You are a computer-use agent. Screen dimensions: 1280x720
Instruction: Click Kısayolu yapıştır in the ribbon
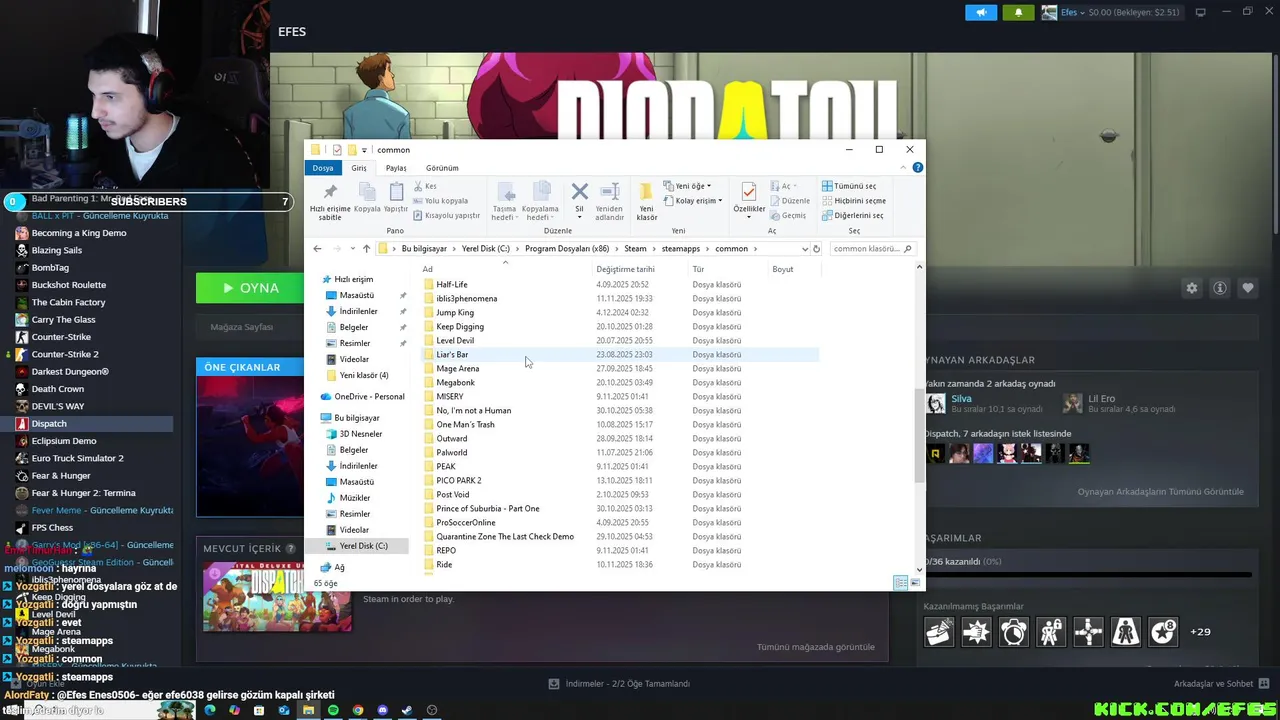tap(446, 215)
